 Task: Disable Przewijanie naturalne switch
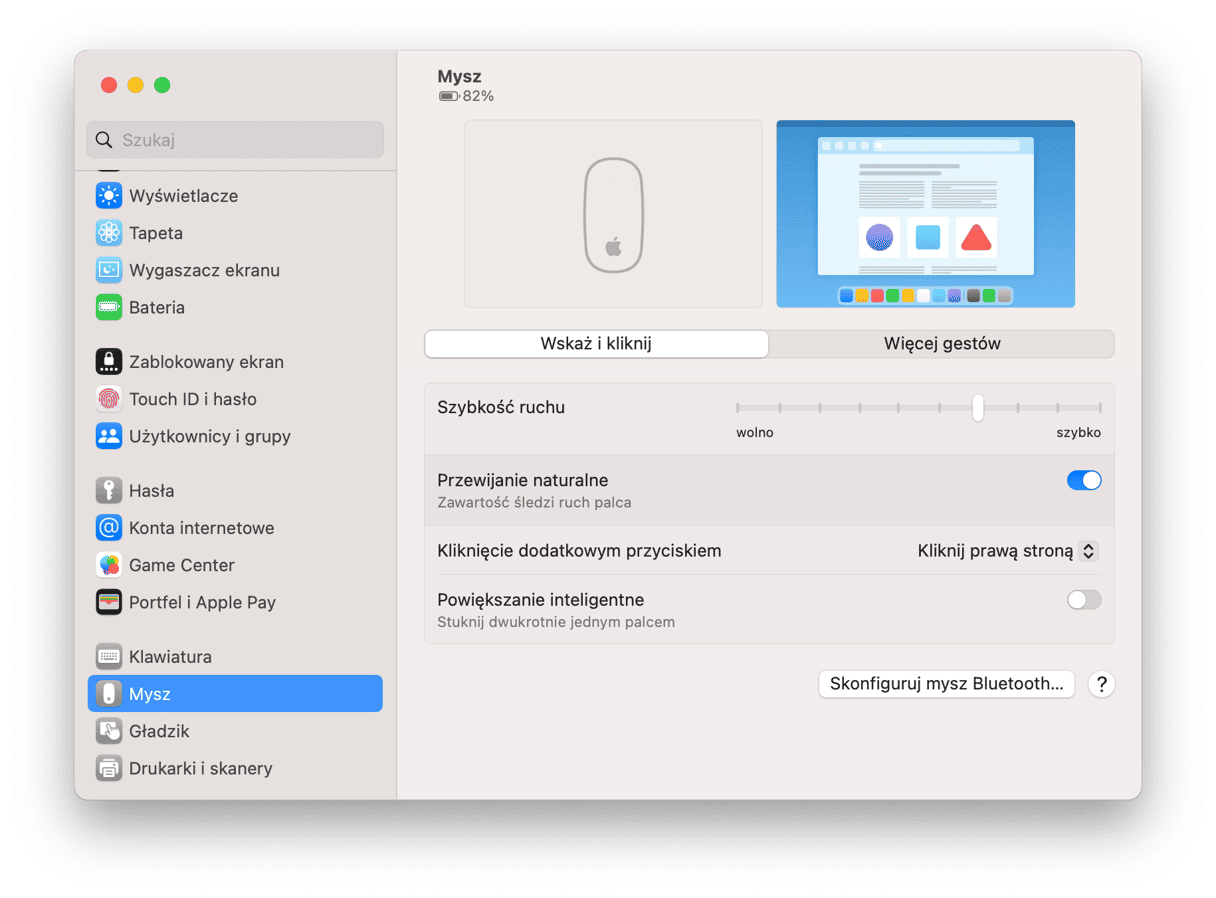point(1084,480)
